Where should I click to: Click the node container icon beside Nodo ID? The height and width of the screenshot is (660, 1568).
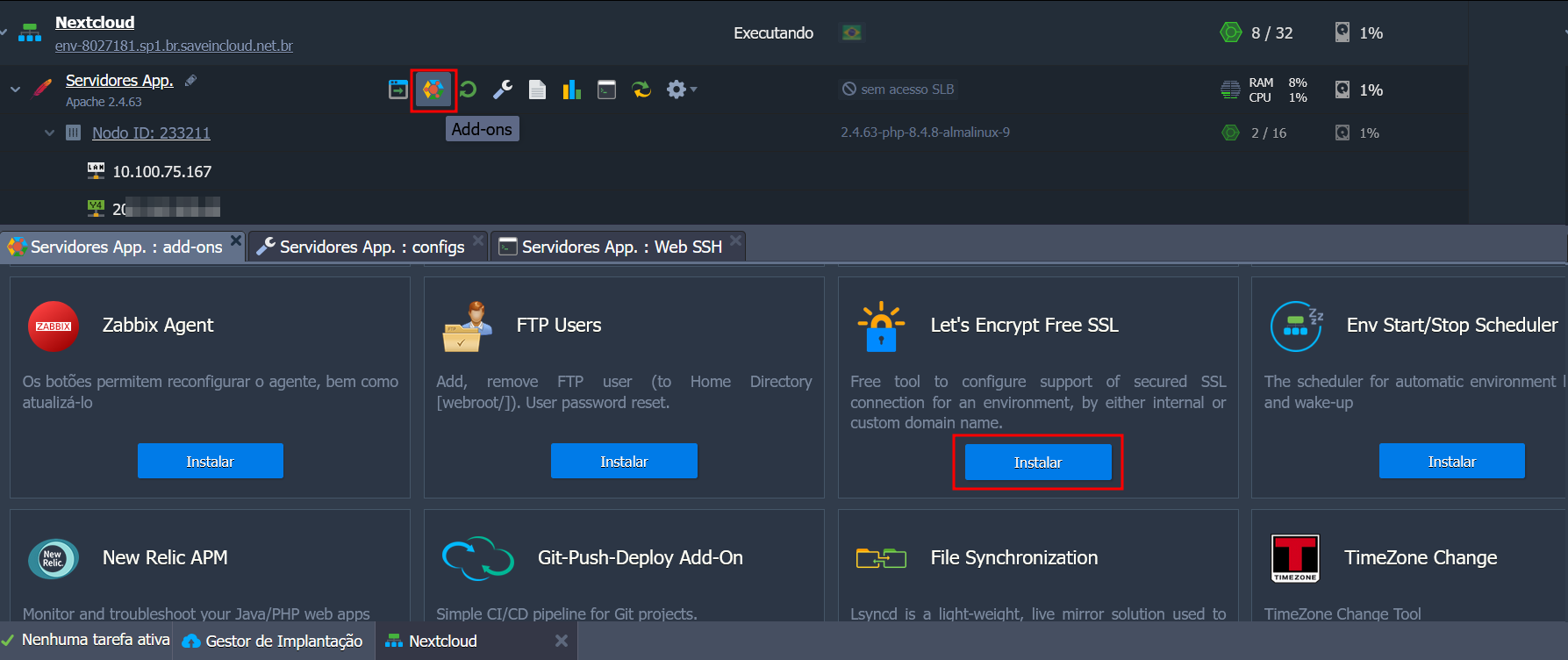(x=74, y=133)
